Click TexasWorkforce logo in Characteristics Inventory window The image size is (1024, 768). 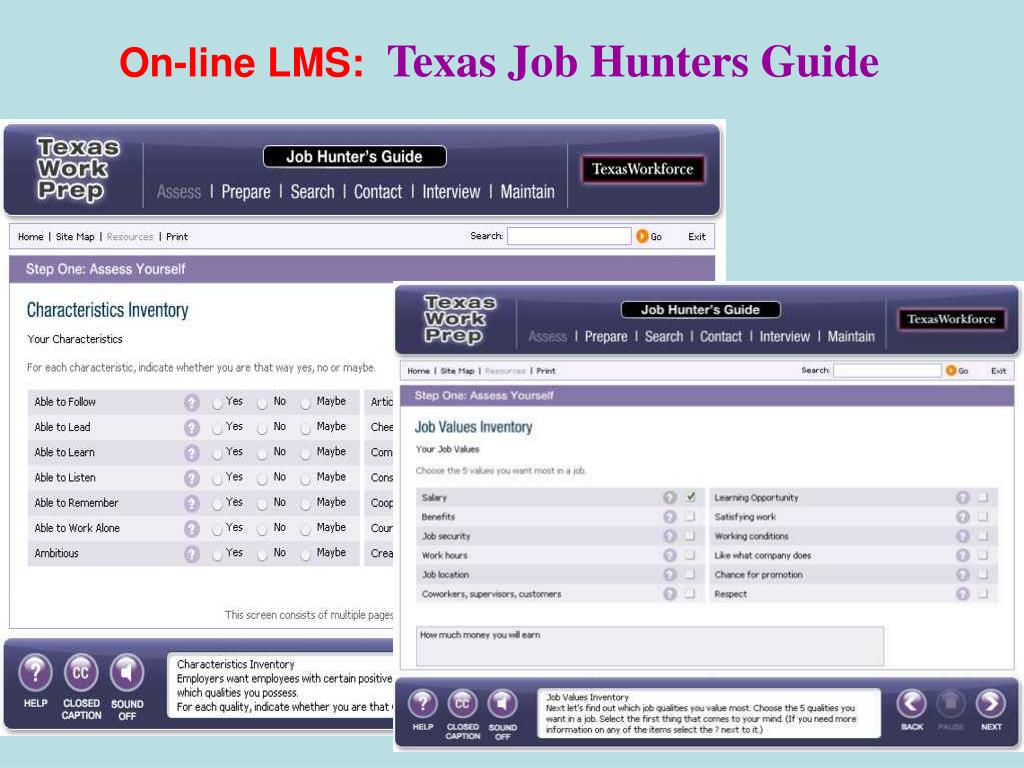coord(643,170)
